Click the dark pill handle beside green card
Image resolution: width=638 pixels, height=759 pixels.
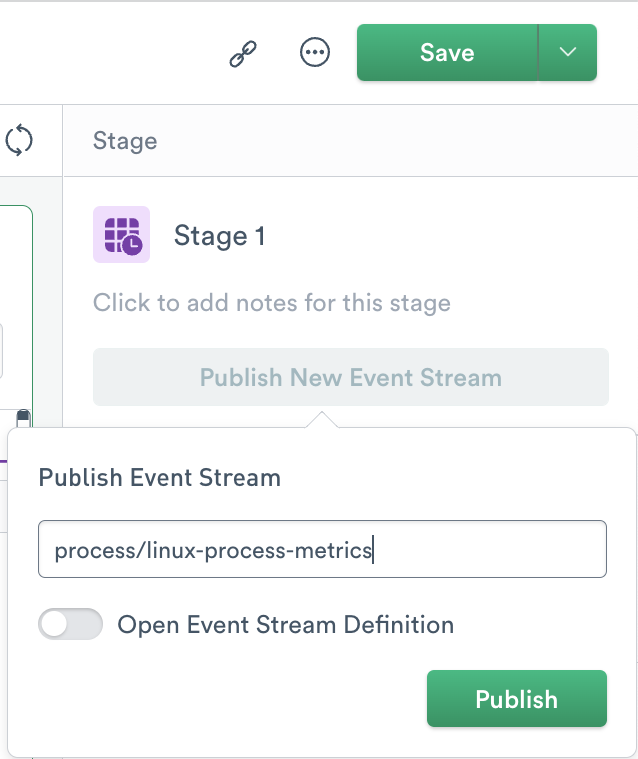click(23, 418)
